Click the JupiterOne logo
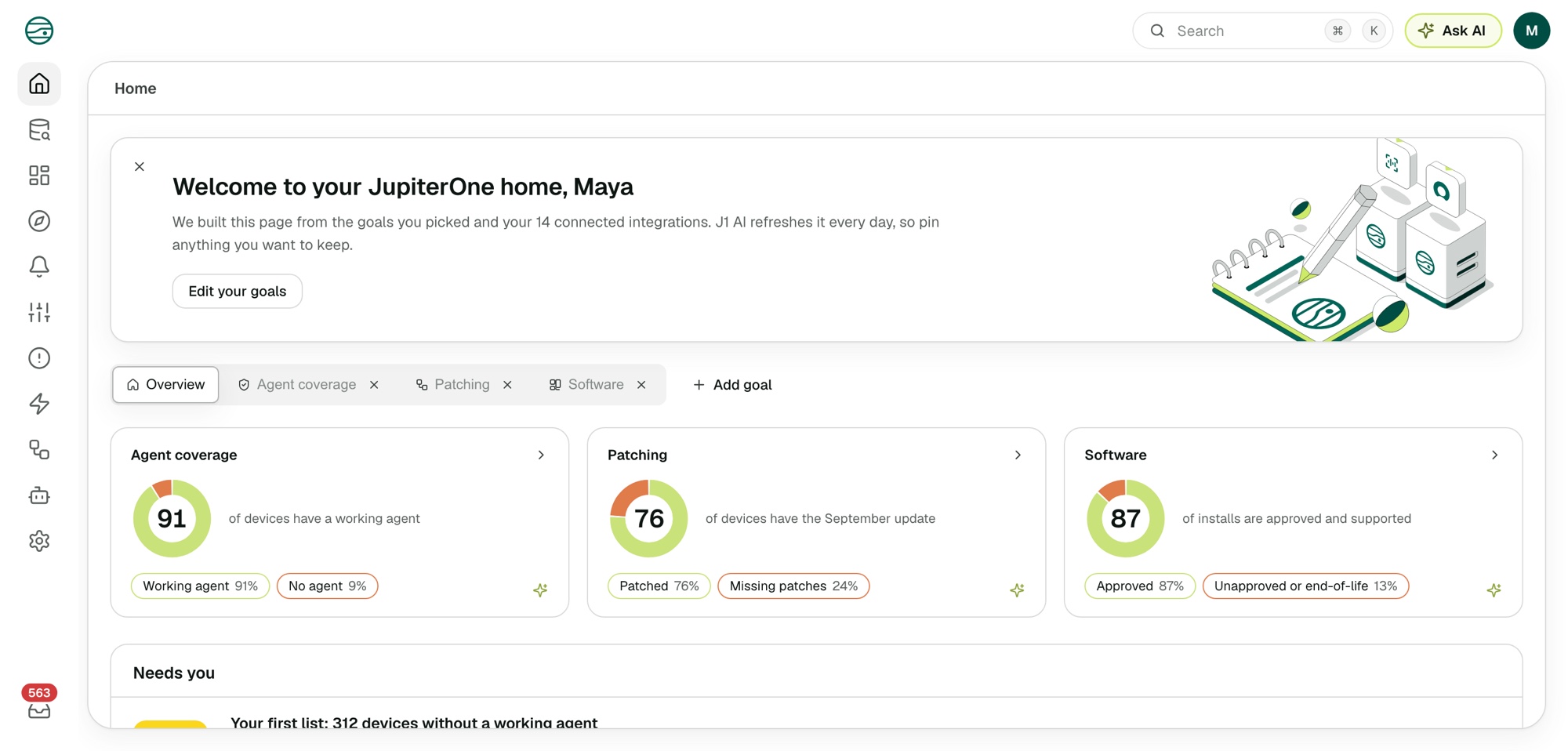1568x751 pixels. click(x=39, y=31)
